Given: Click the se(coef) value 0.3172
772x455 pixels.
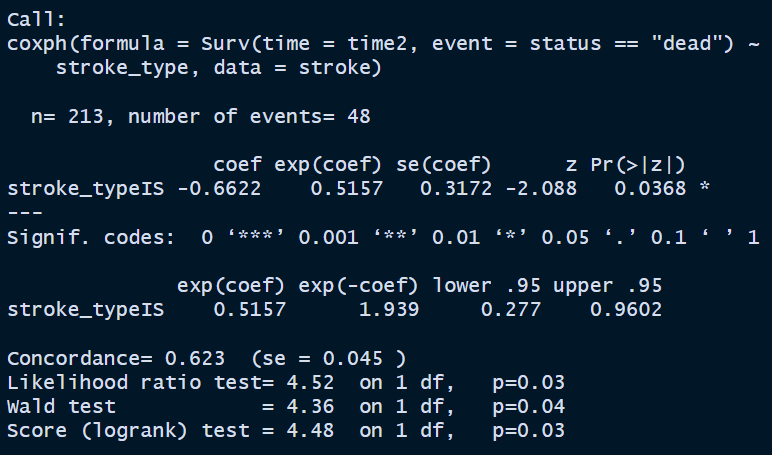Looking at the screenshot, I should [456, 189].
